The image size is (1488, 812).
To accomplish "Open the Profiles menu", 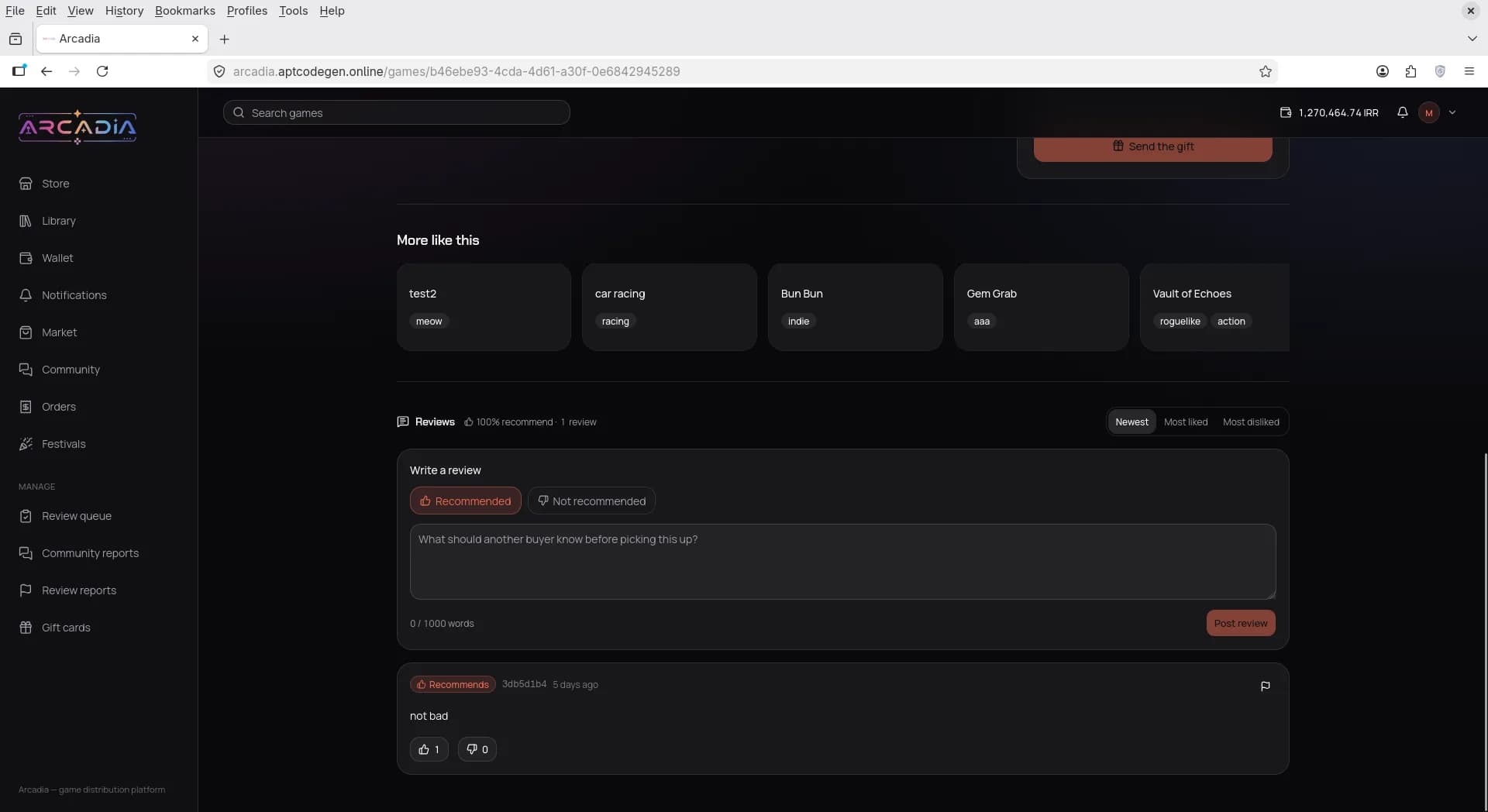I will pyautogui.click(x=247, y=11).
